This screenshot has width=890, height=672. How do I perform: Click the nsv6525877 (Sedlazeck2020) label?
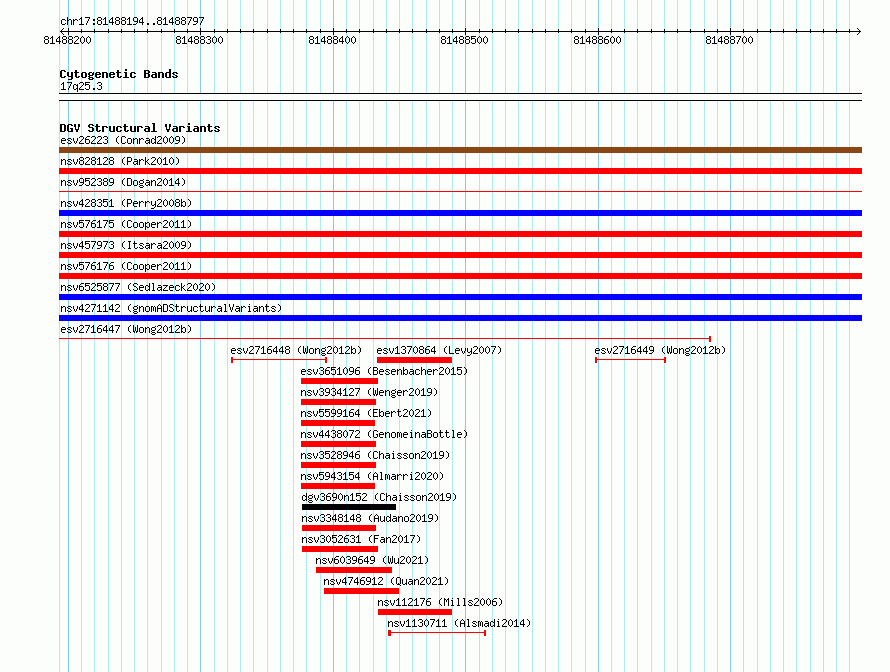138,287
